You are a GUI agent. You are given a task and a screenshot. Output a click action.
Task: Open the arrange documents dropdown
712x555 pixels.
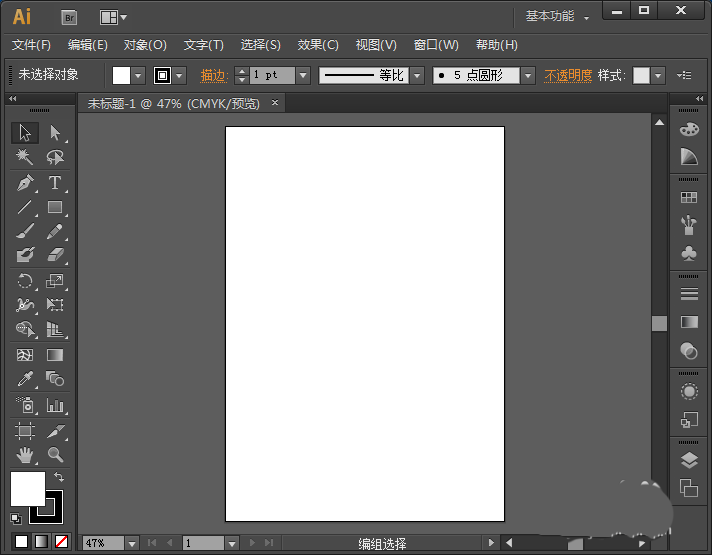(113, 18)
